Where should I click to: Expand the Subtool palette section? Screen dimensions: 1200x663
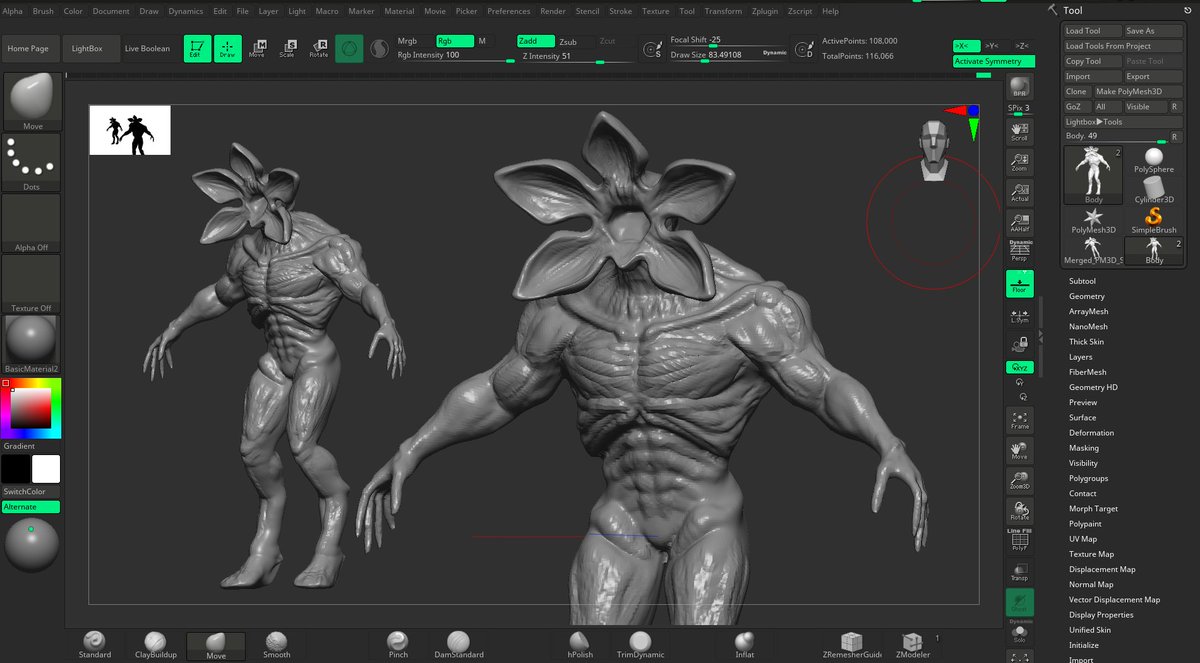click(1082, 281)
